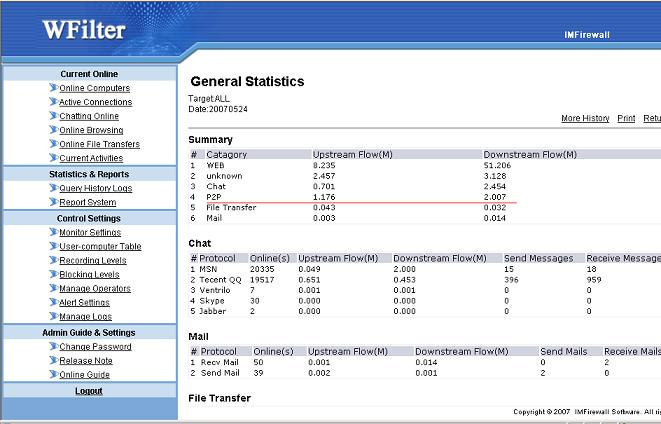Click the Print link

pos(626,118)
